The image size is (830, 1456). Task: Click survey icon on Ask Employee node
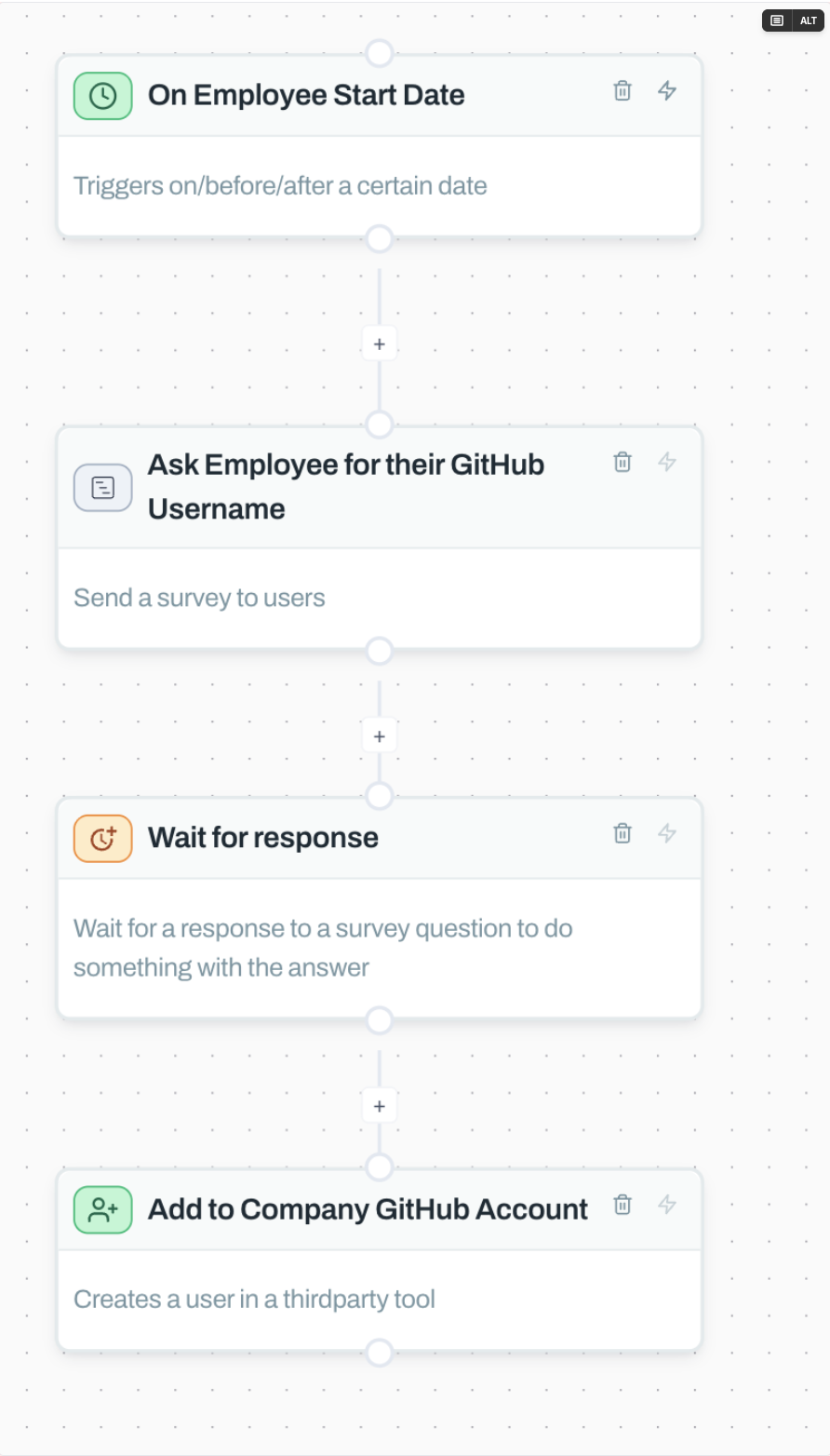[102, 487]
